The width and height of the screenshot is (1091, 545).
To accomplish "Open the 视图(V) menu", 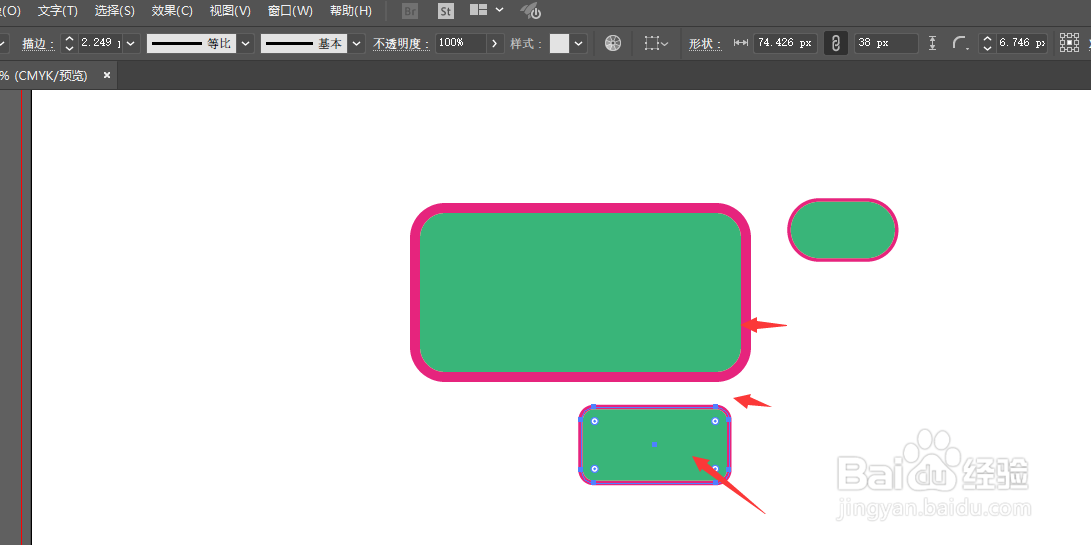I will [230, 11].
